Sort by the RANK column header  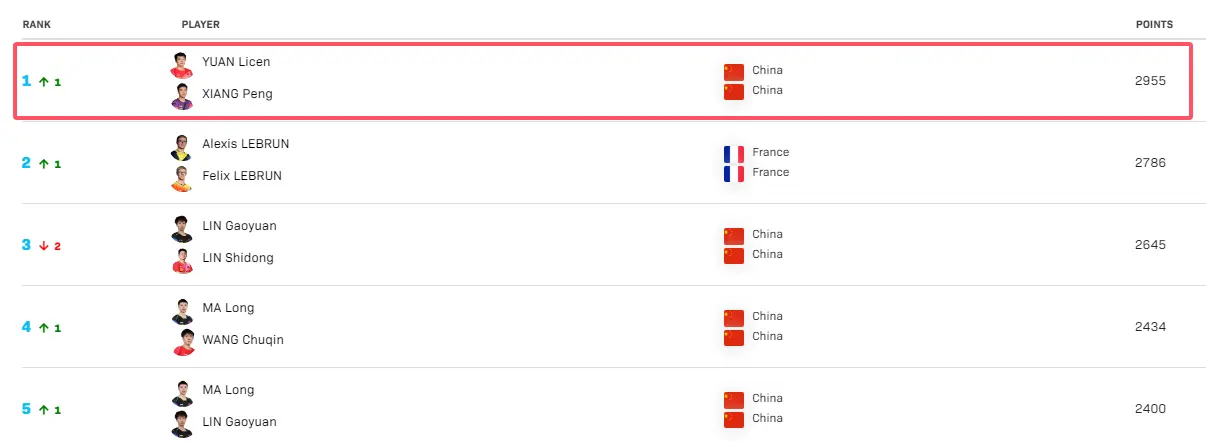point(37,24)
